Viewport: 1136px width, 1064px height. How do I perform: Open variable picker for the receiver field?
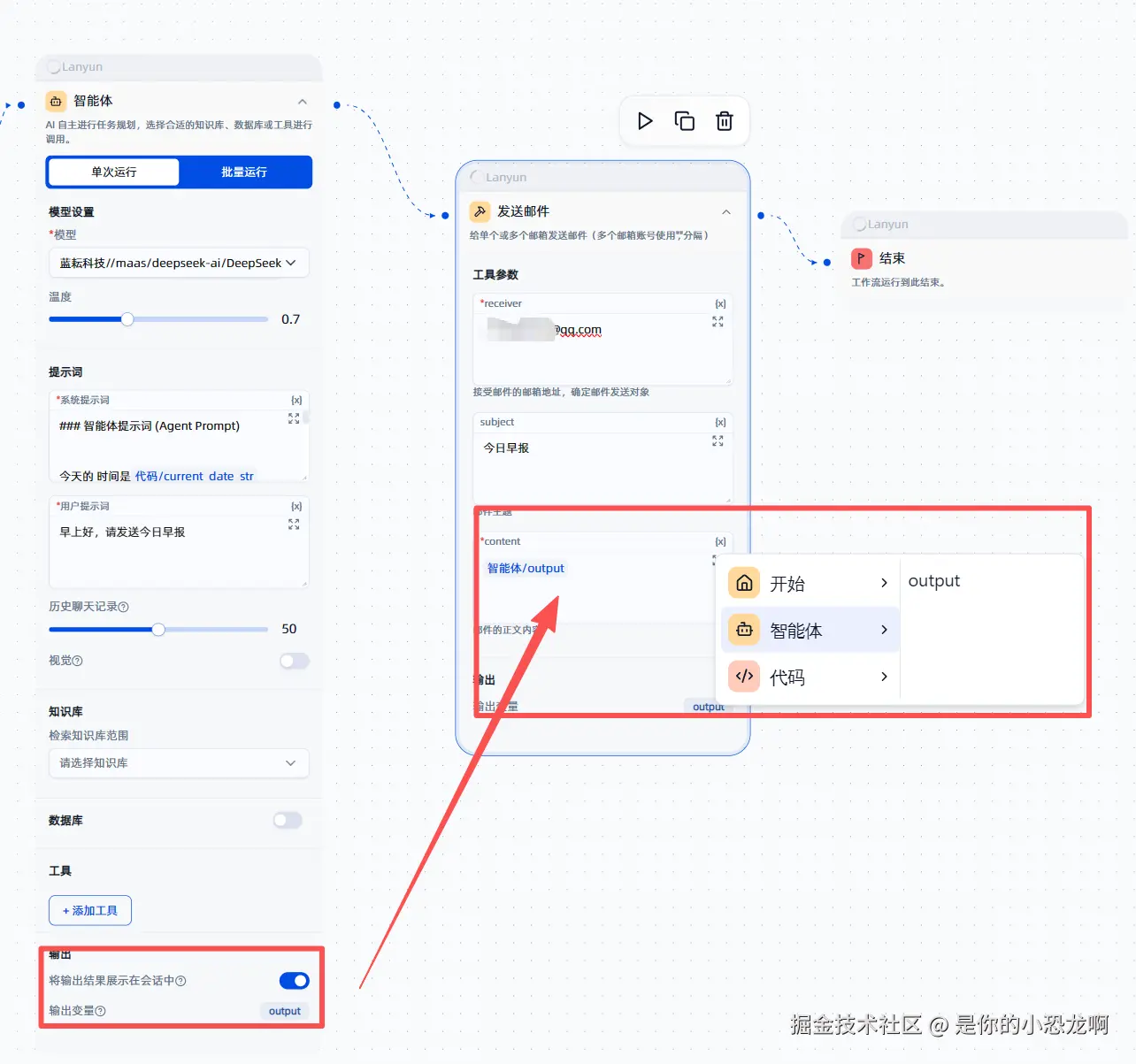click(x=720, y=304)
